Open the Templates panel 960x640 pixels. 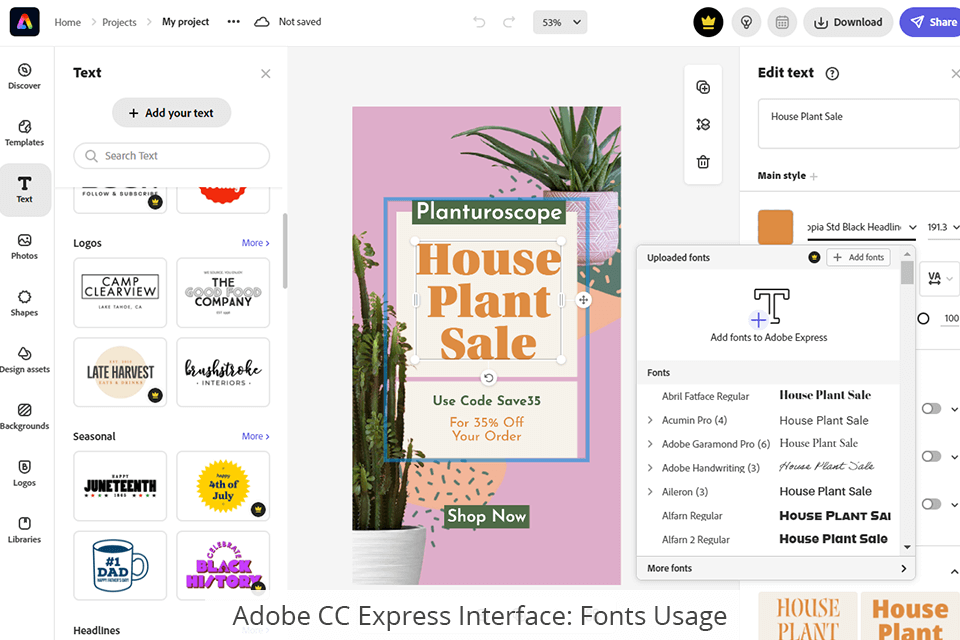24,133
